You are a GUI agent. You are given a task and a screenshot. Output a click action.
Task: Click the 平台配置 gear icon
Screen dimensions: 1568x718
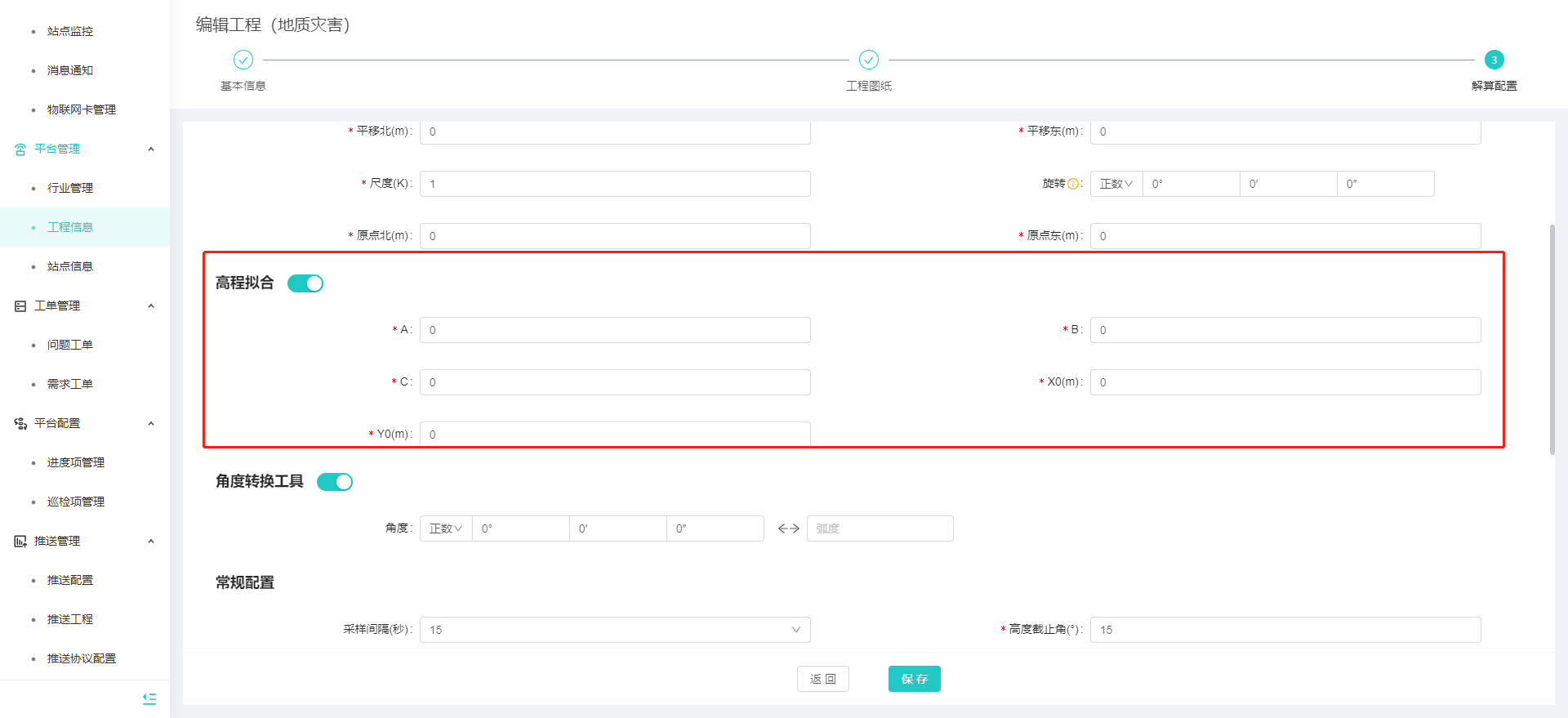(x=20, y=424)
